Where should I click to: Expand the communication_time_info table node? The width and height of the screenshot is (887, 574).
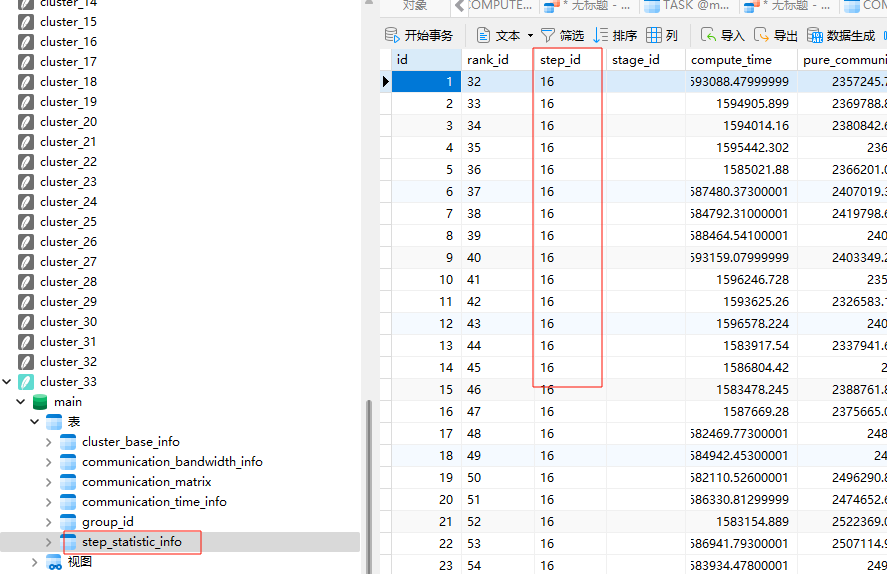pos(49,502)
